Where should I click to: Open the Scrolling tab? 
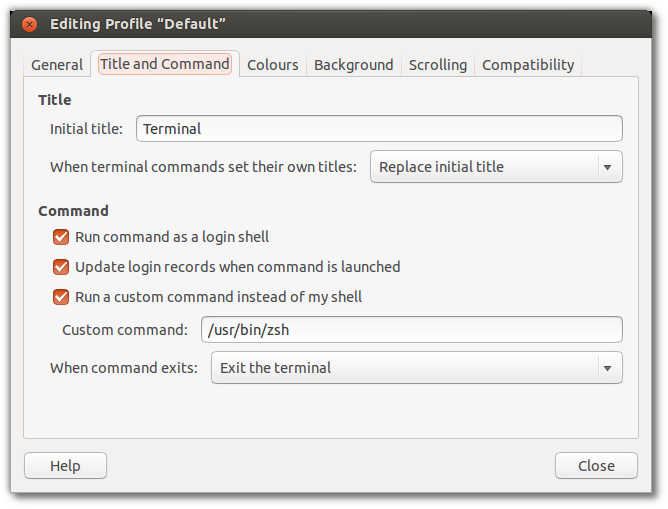(438, 65)
